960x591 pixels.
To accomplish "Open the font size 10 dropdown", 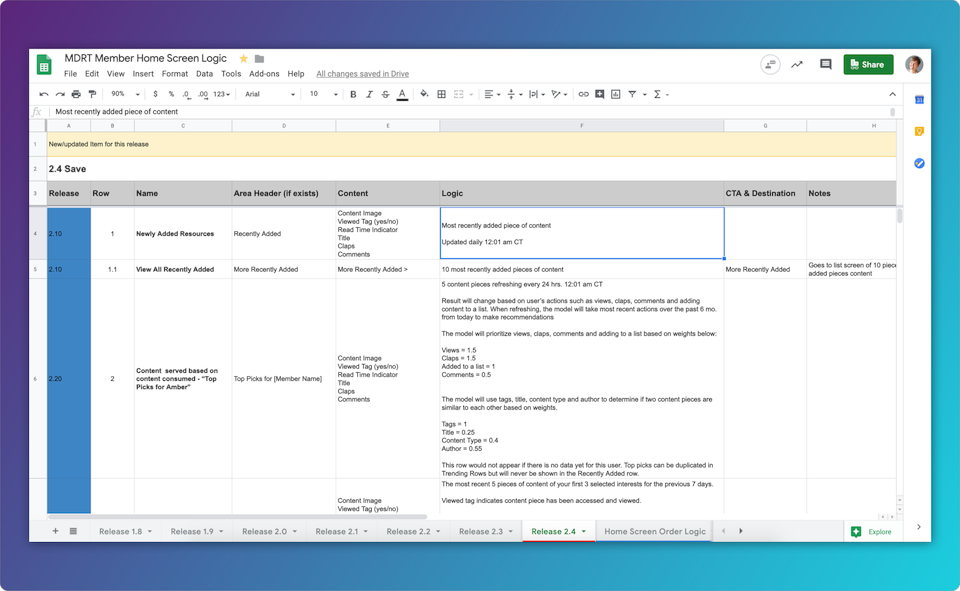I will [x=323, y=94].
